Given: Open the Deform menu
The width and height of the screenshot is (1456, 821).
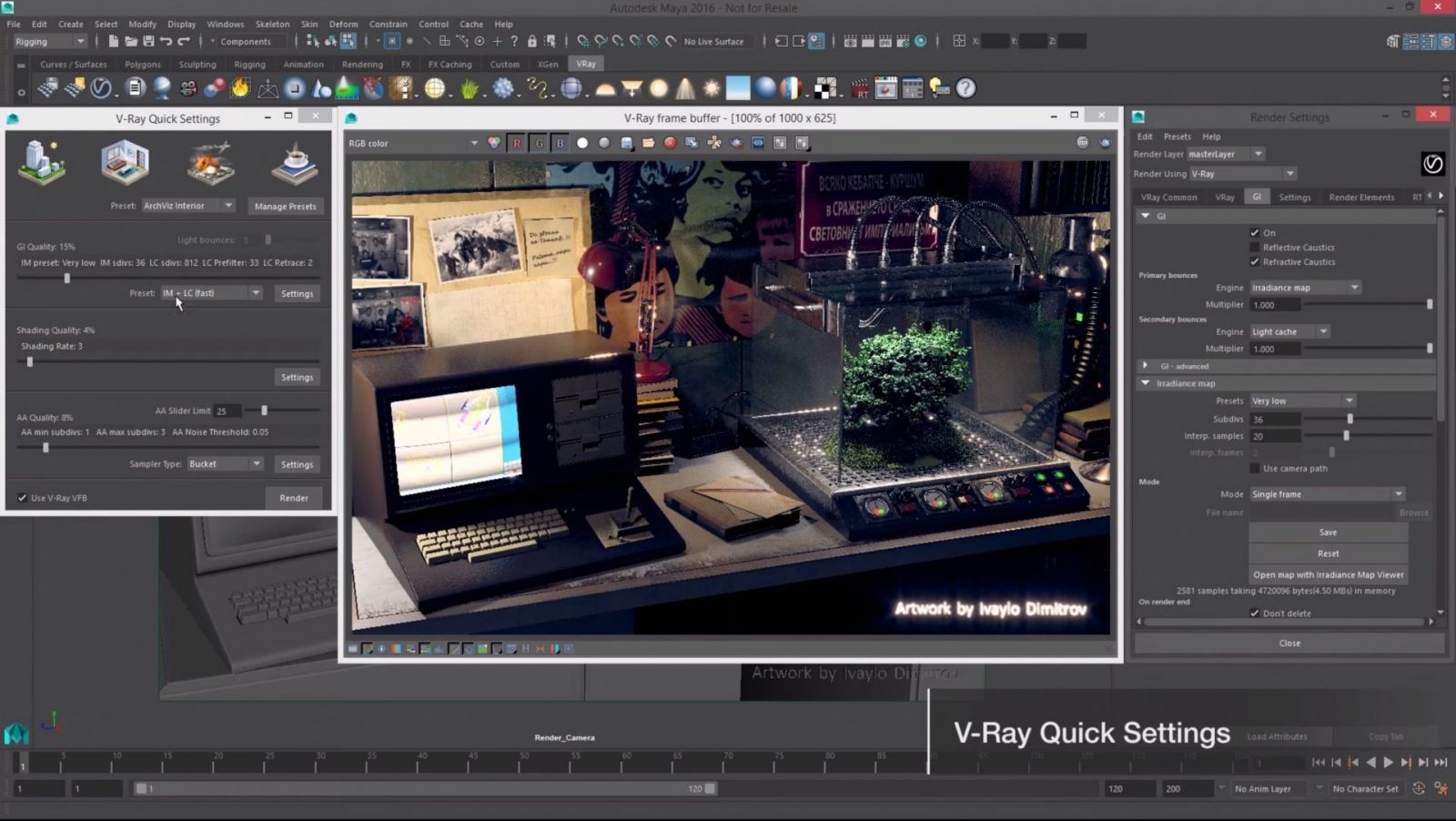Looking at the screenshot, I should click(343, 24).
